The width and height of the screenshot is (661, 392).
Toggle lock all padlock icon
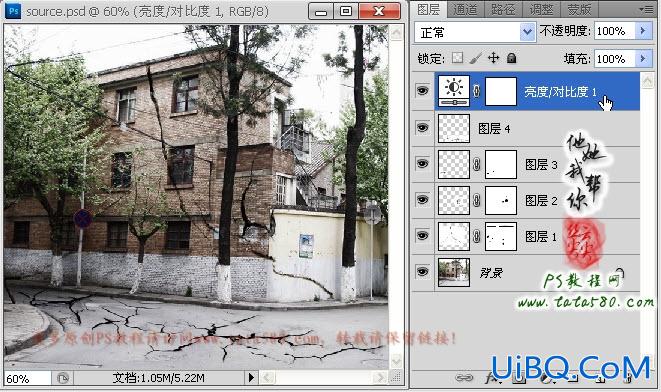click(511, 58)
